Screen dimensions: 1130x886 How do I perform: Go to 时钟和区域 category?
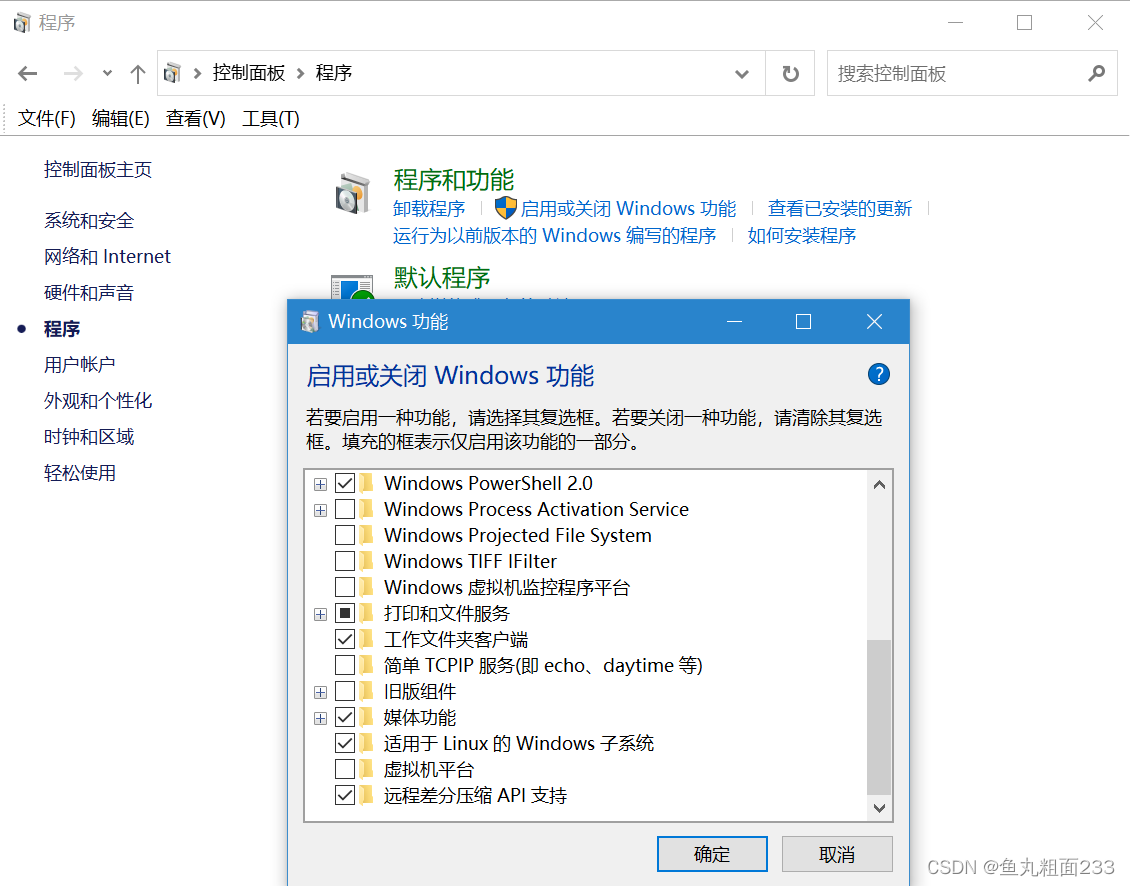pos(89,437)
